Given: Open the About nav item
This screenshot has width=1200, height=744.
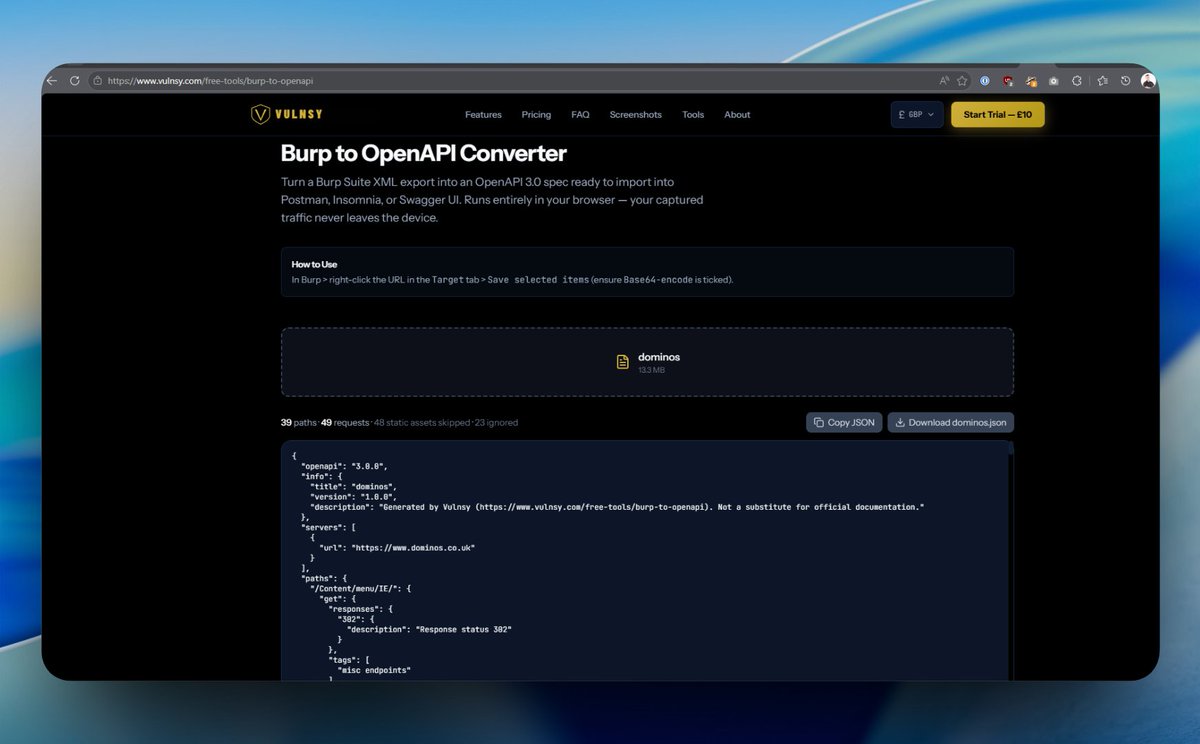Looking at the screenshot, I should pyautogui.click(x=737, y=115).
